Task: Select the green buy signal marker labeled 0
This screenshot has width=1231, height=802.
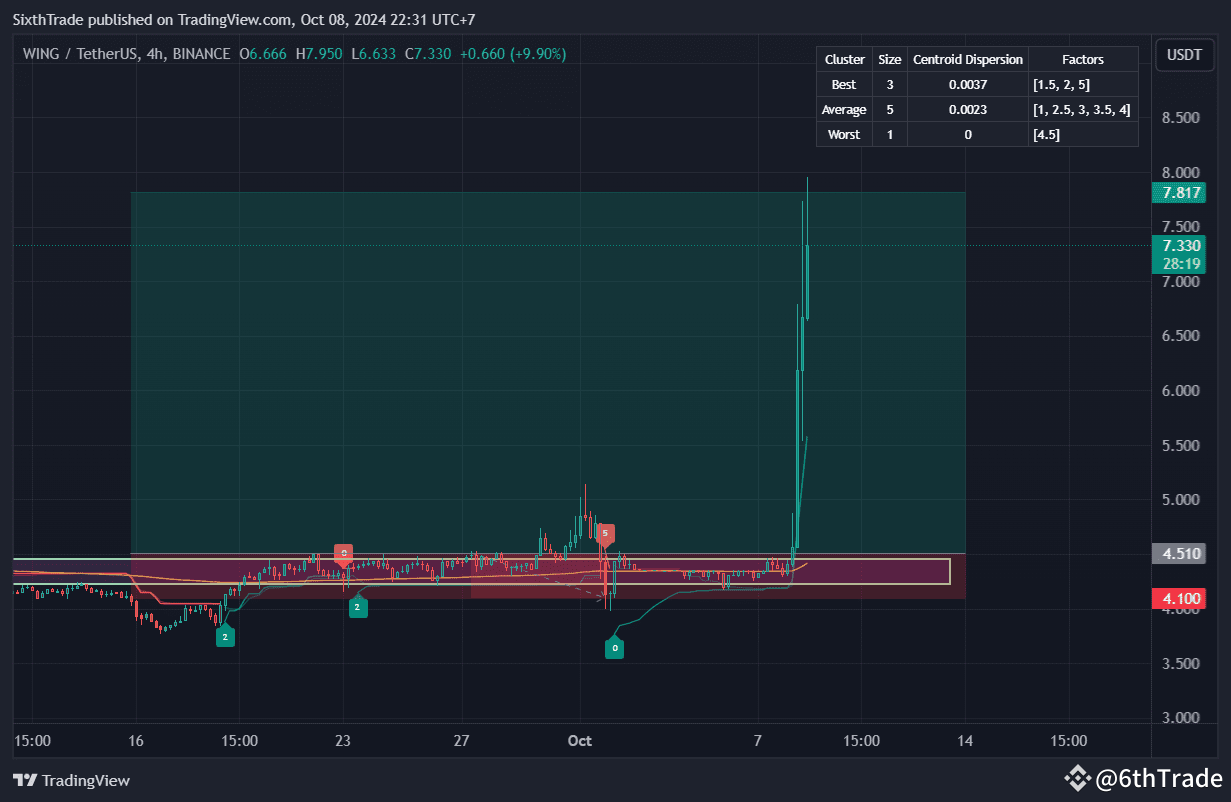Action: 614,647
